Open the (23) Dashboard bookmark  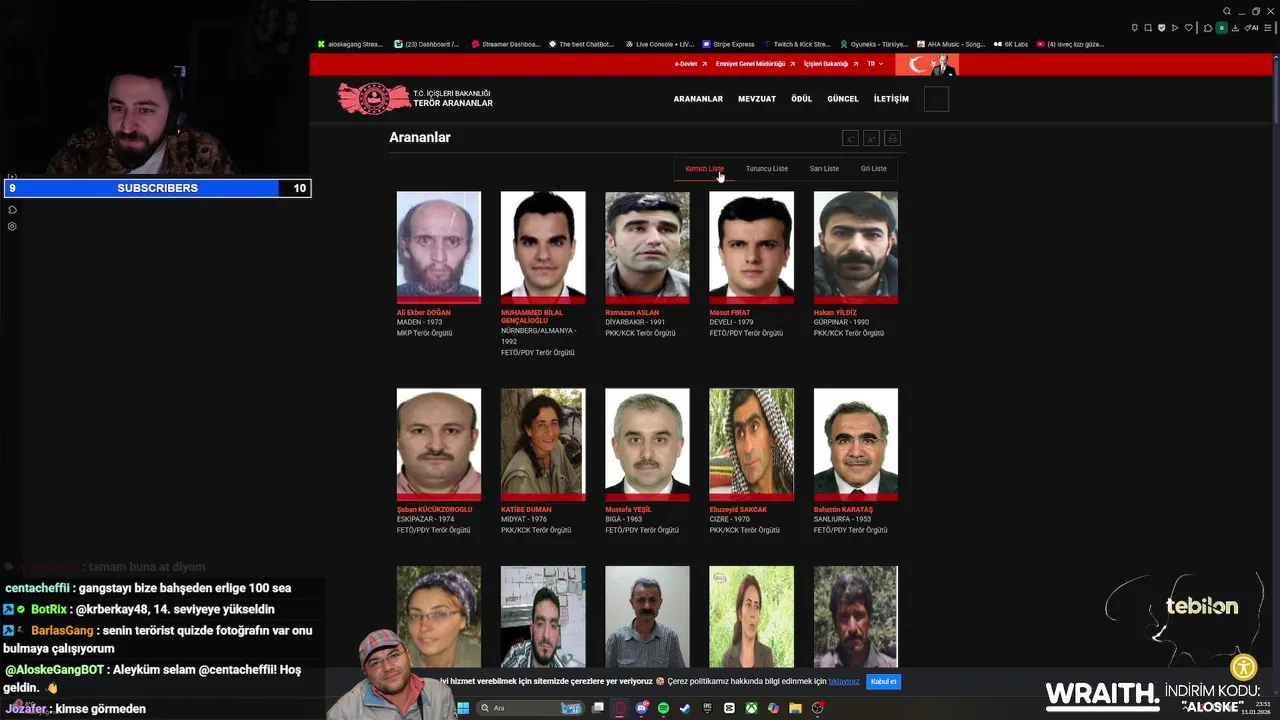[x=427, y=44]
